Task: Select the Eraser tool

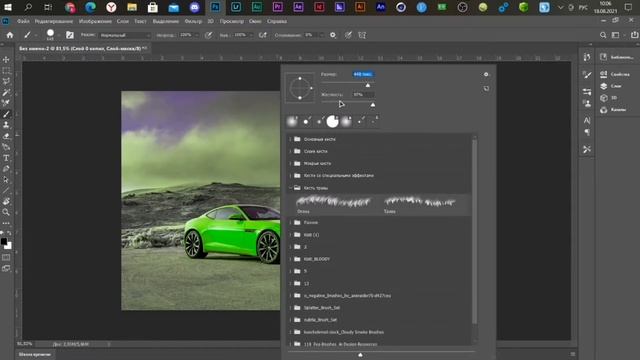Action: pos(6,136)
